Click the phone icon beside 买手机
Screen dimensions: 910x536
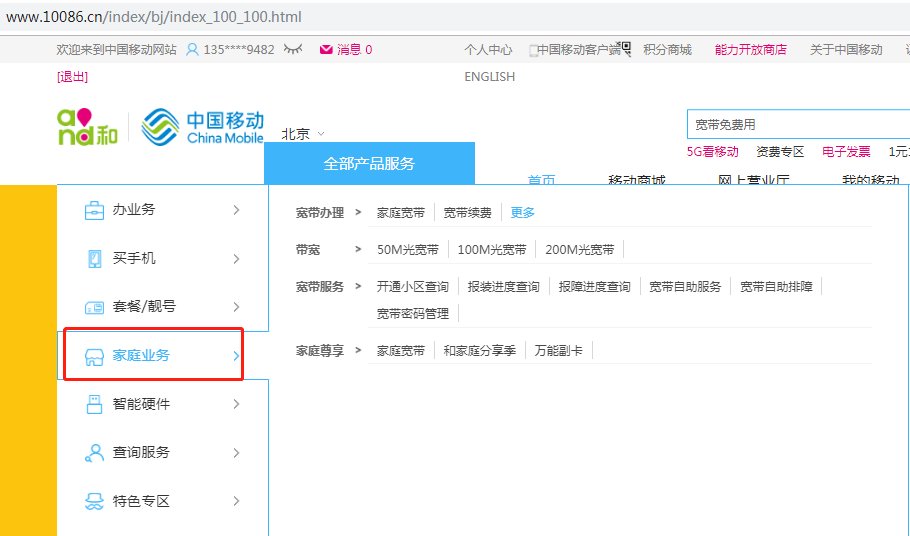pos(94,259)
